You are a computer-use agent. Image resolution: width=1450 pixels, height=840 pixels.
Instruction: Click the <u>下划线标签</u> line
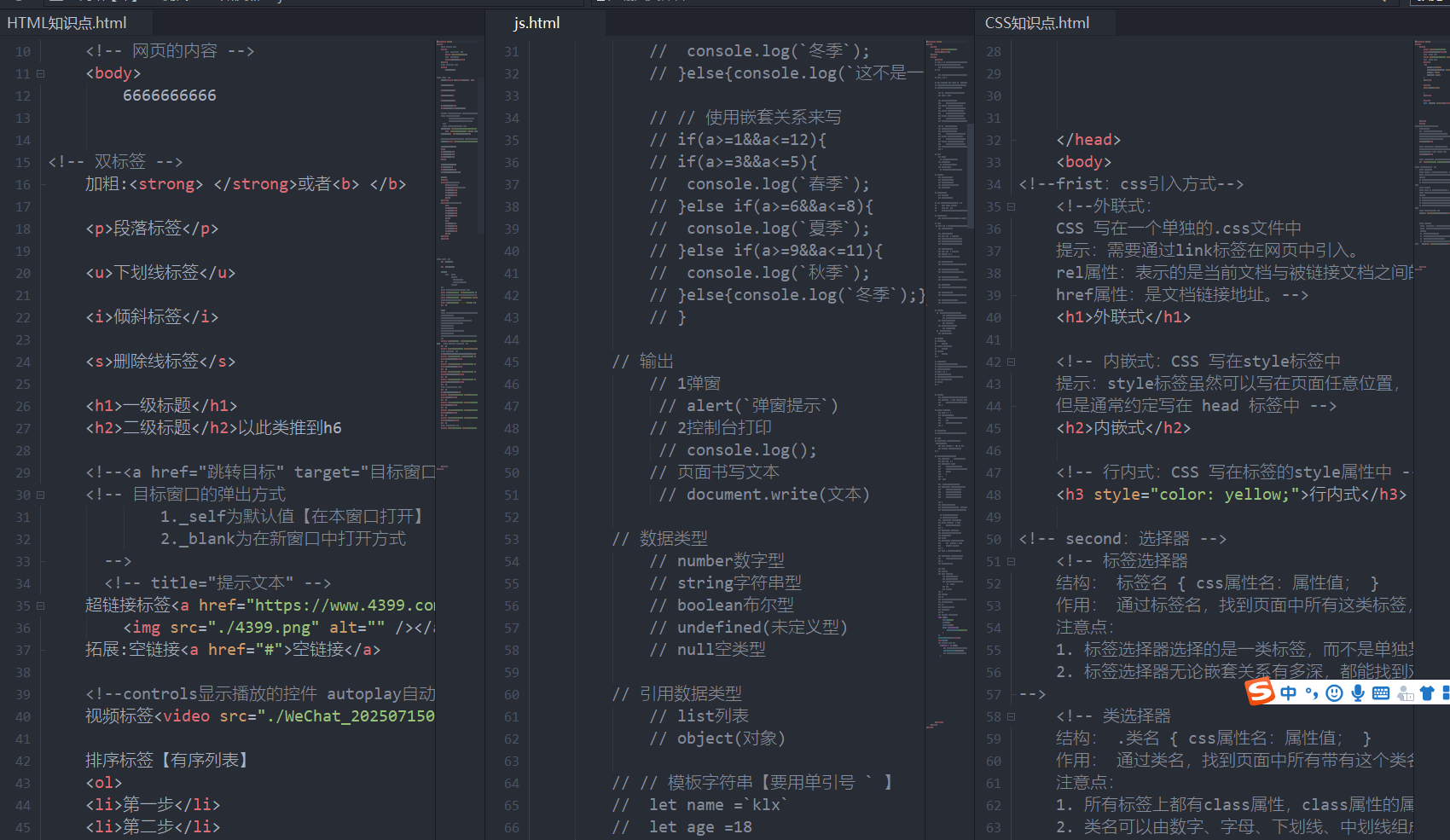pyautogui.click(x=160, y=273)
